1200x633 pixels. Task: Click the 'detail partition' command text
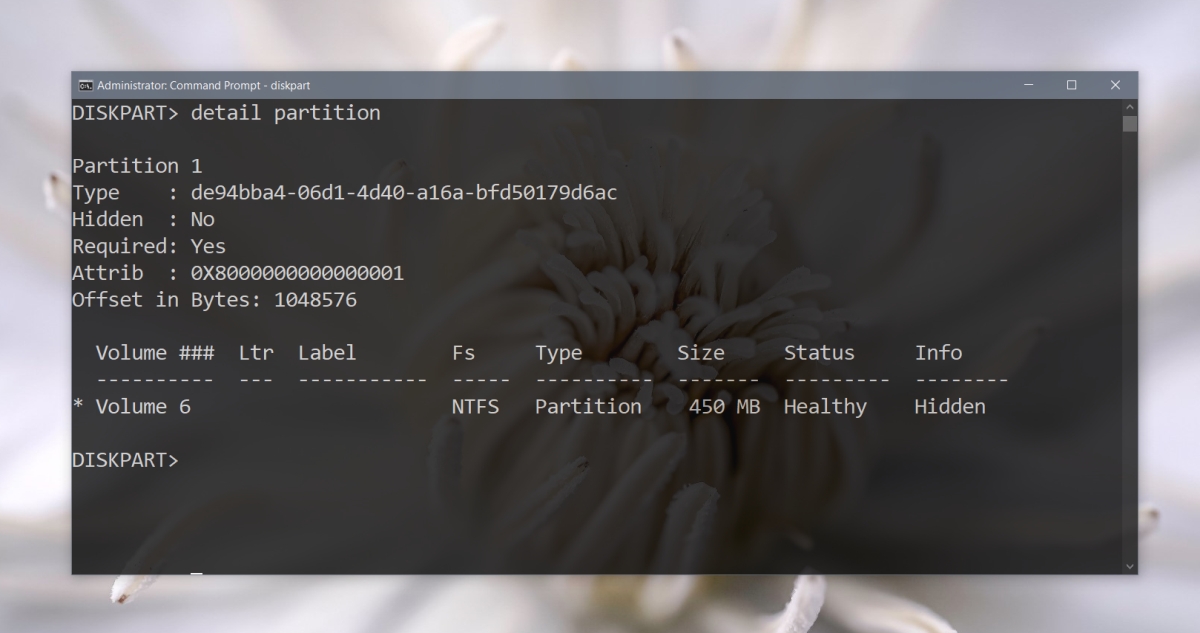(285, 113)
